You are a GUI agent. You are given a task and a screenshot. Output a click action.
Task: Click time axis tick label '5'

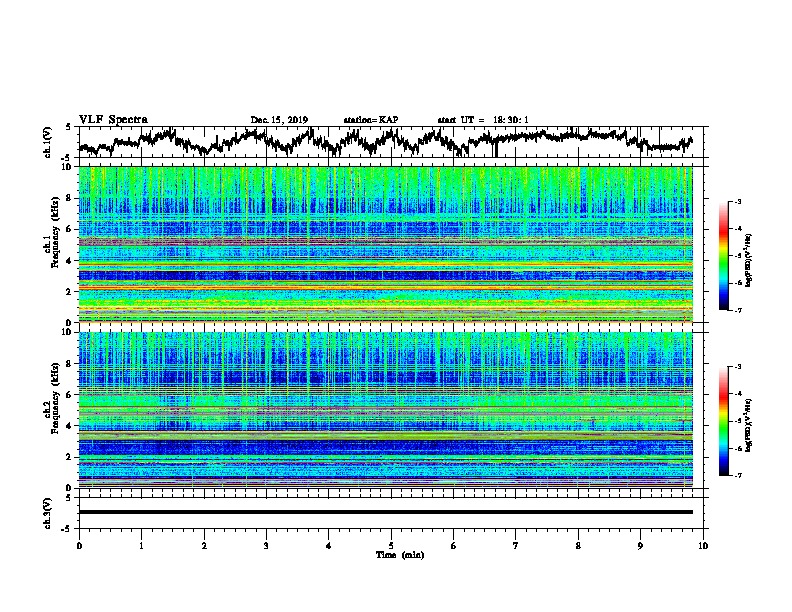pyautogui.click(x=391, y=546)
